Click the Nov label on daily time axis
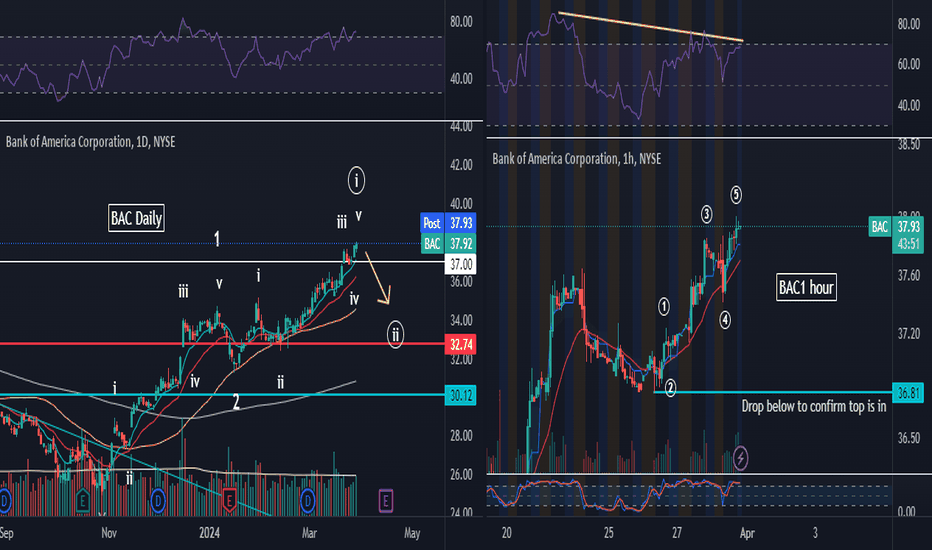Image resolution: width=932 pixels, height=550 pixels. click(x=109, y=533)
